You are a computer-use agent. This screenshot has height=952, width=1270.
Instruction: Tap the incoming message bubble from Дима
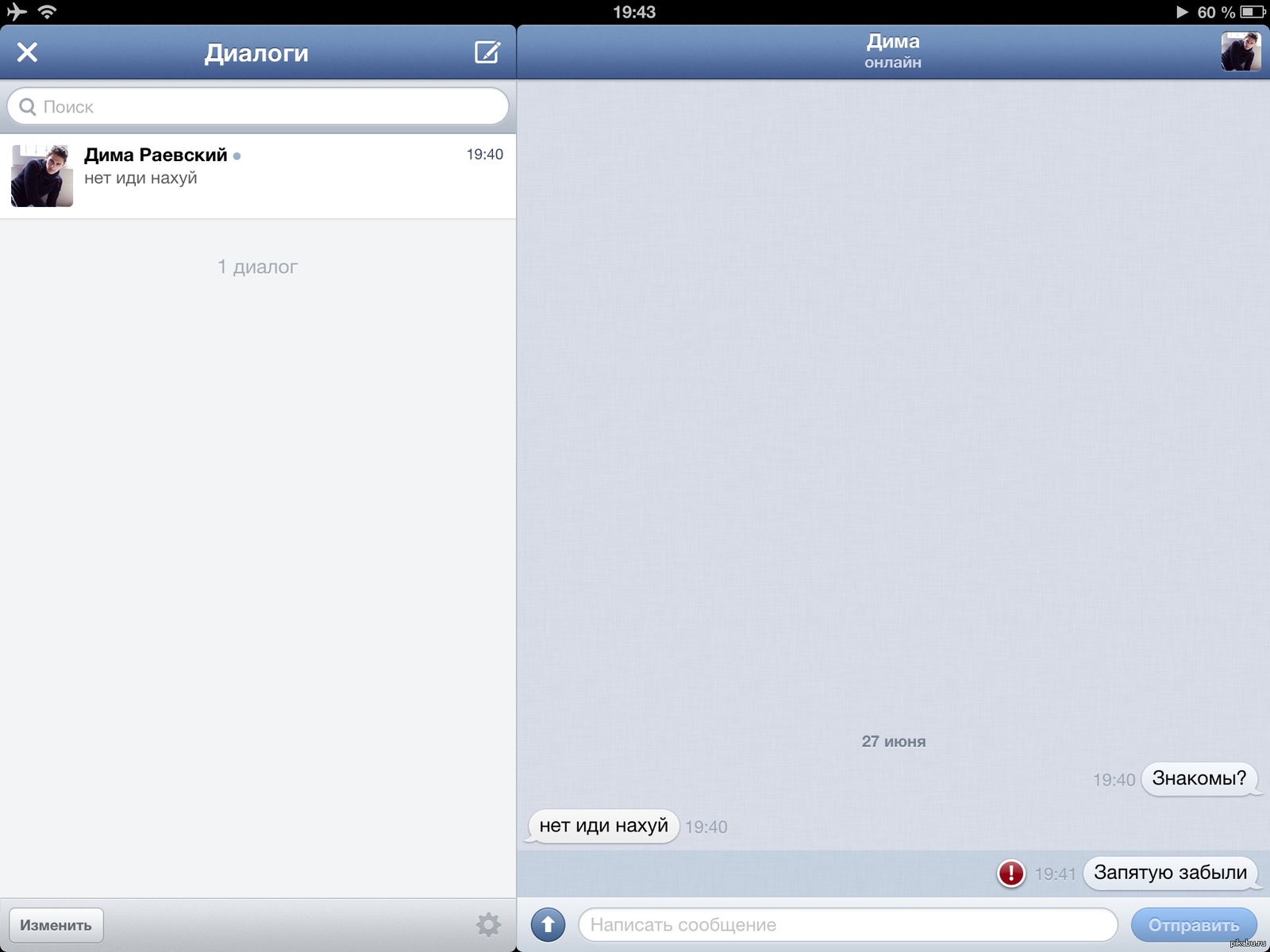(603, 826)
